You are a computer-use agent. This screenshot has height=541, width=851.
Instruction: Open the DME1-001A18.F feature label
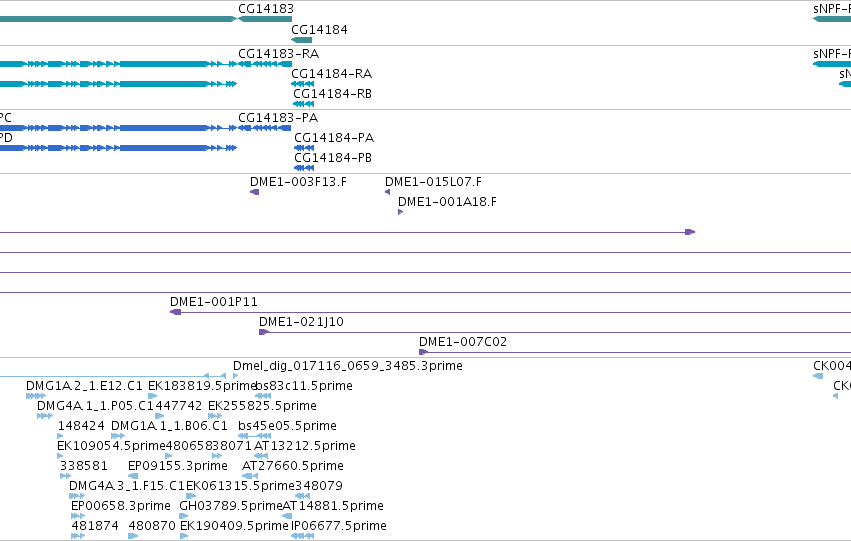pyautogui.click(x=447, y=202)
